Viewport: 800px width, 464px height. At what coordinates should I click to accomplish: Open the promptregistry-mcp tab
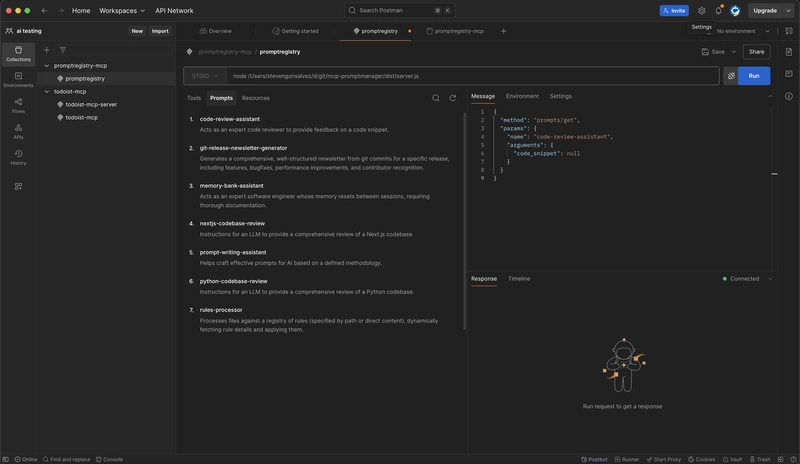tap(455, 31)
